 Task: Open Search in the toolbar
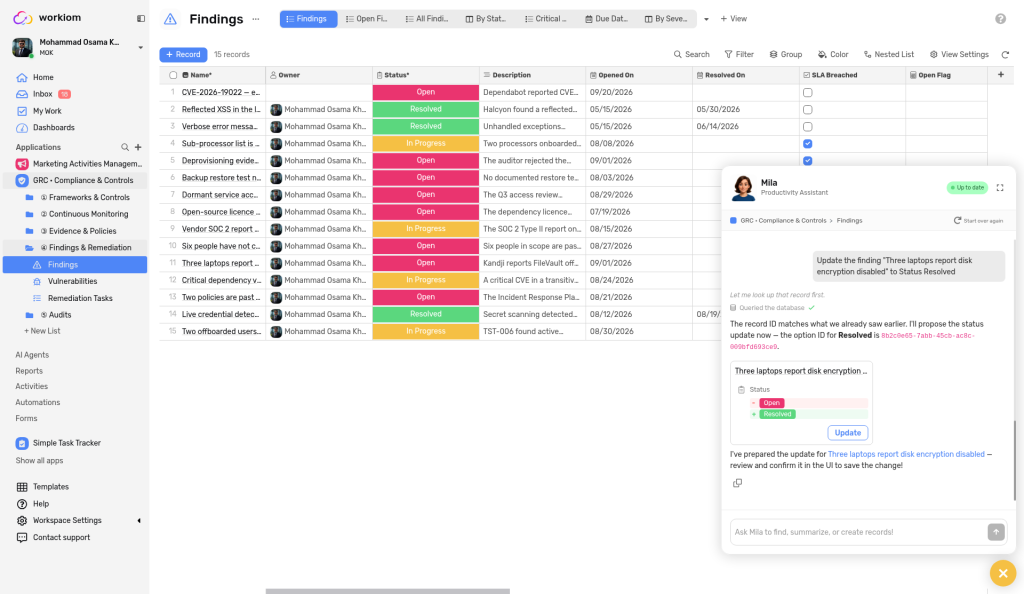(692, 55)
